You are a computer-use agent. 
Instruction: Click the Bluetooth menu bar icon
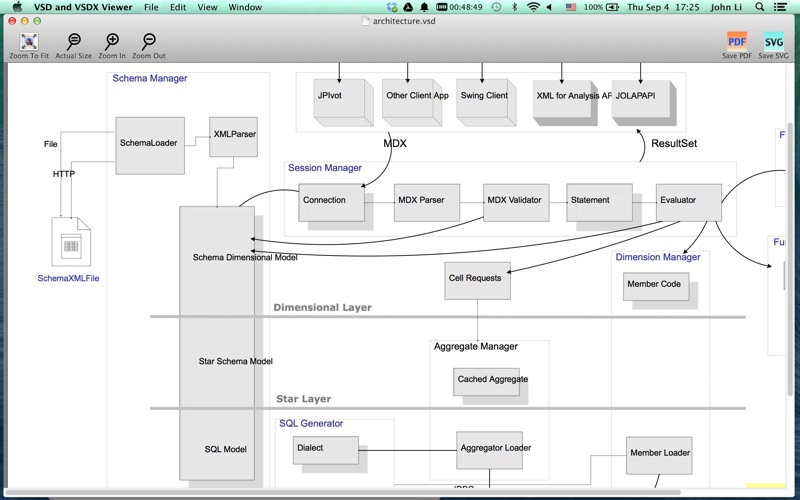pos(514,7)
